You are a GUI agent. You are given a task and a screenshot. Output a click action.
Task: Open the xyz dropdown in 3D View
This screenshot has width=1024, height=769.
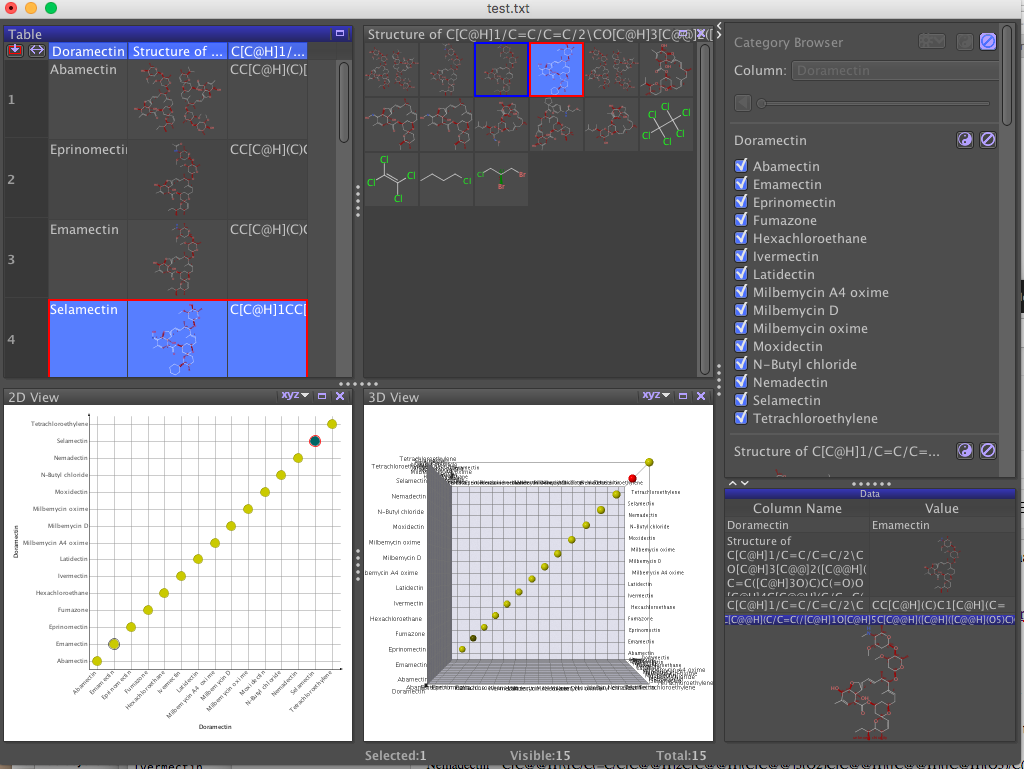click(655, 396)
